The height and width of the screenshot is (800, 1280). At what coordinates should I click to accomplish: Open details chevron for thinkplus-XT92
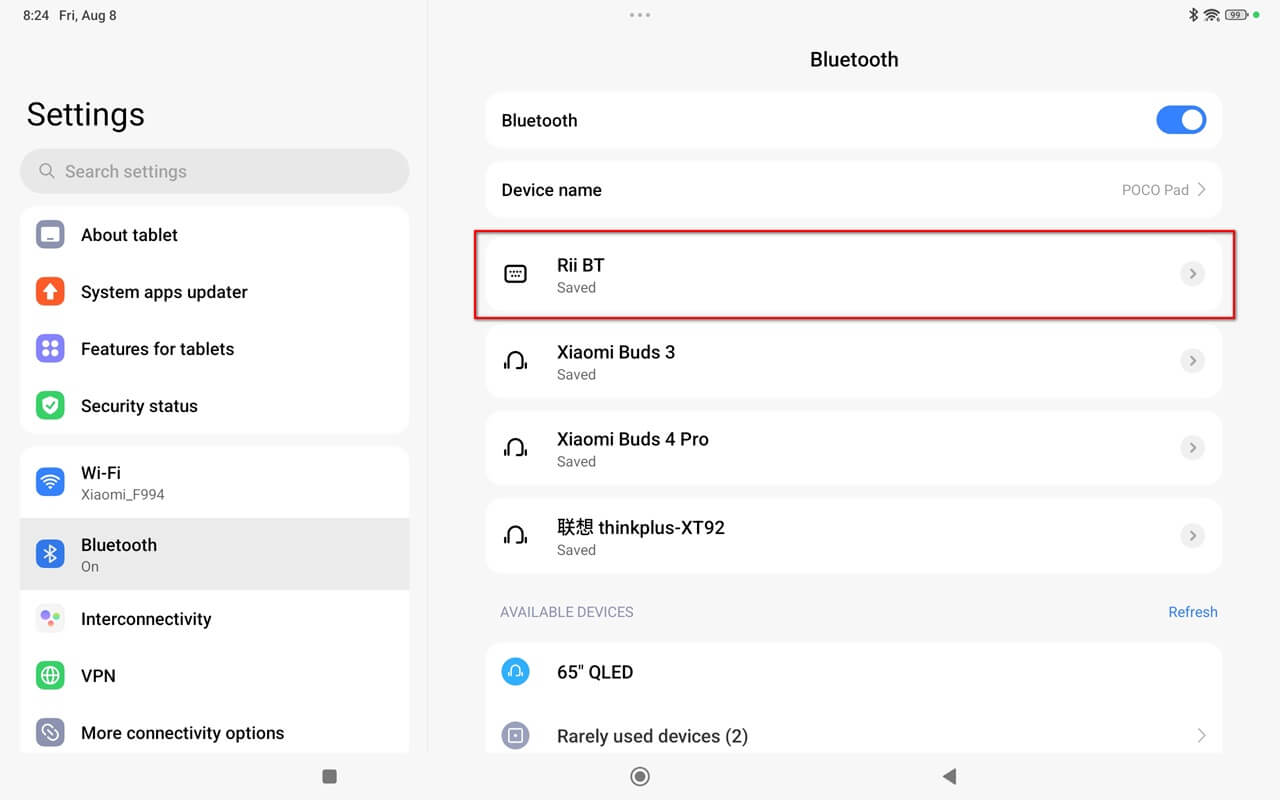pos(1192,536)
